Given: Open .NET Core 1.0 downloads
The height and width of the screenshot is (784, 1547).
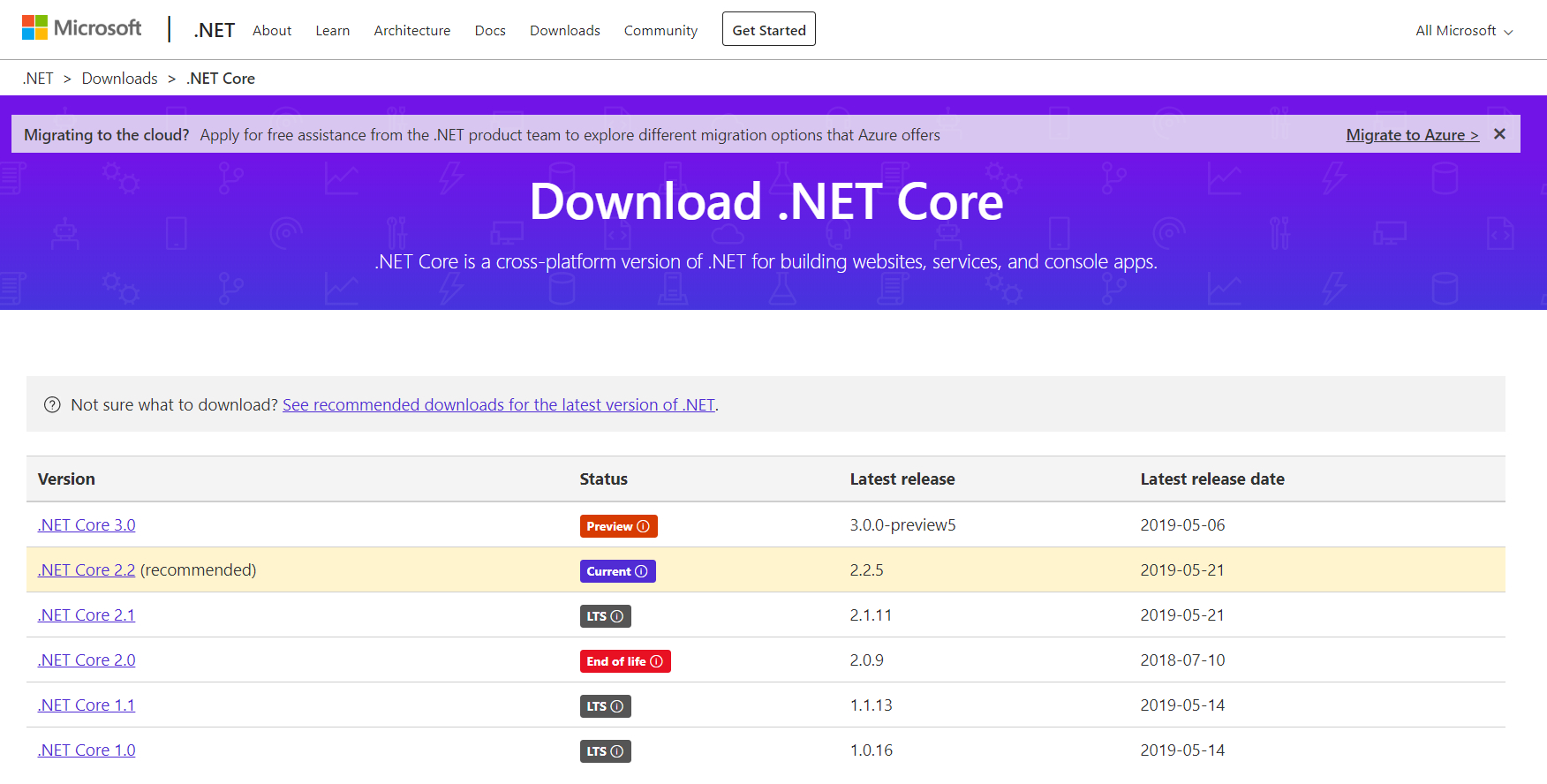Looking at the screenshot, I should (87, 750).
